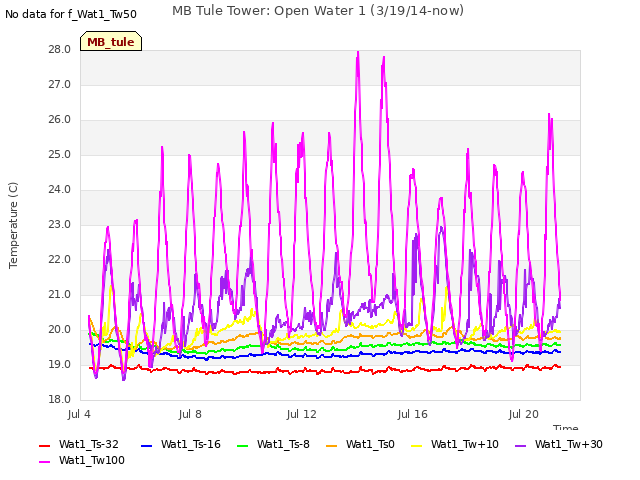Select the Wat1_Ts0 legend label

point(370,444)
